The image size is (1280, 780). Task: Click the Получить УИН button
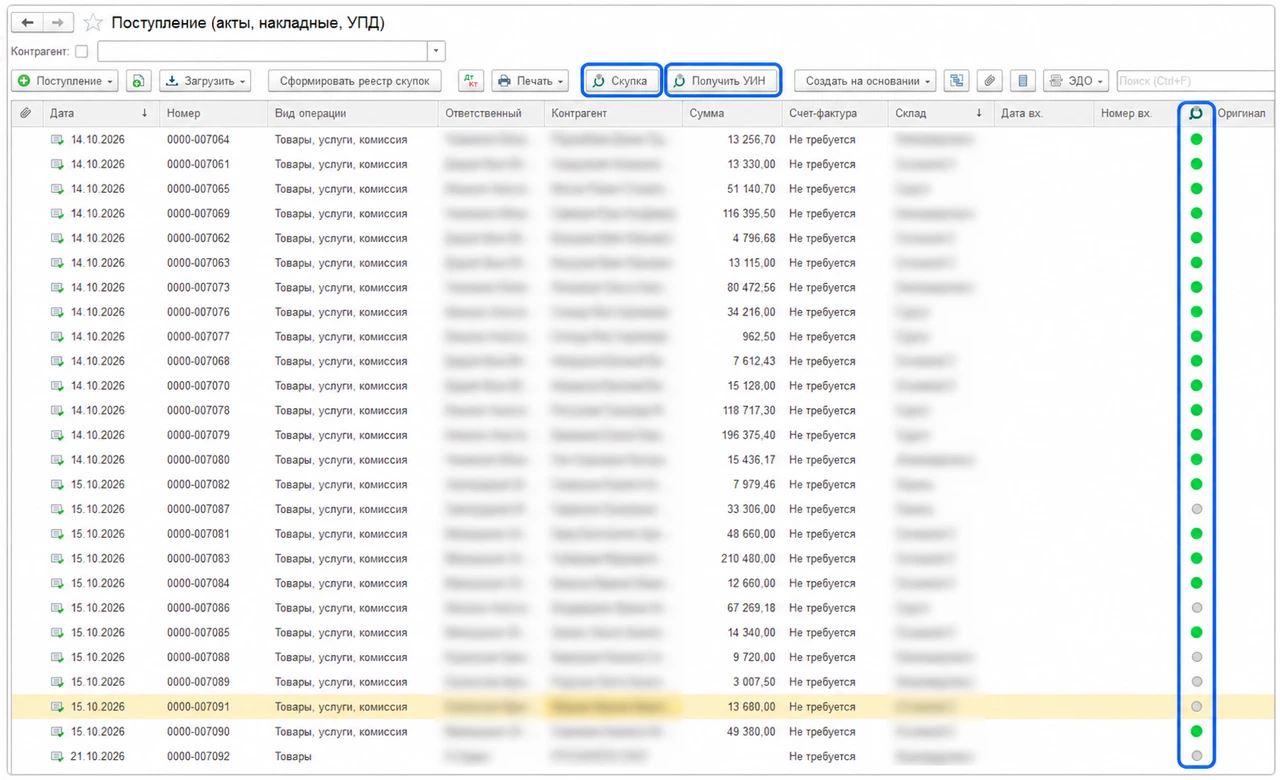723,81
